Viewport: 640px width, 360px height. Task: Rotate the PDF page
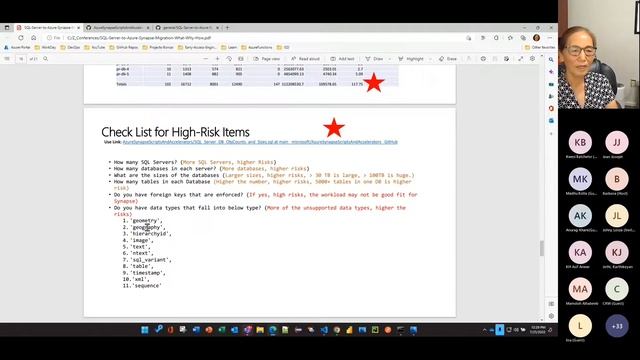point(229,59)
